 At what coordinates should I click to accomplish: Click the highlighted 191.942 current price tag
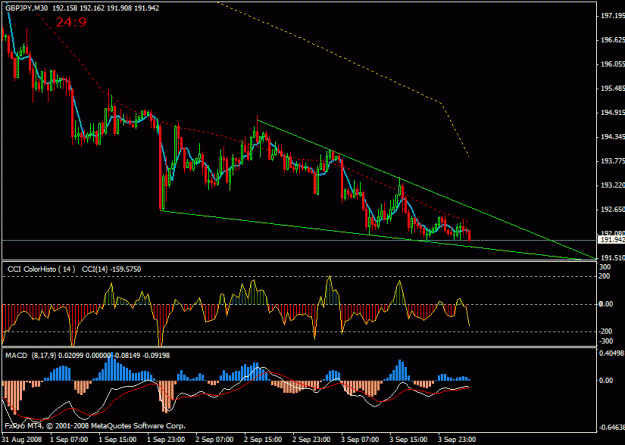tap(611, 240)
